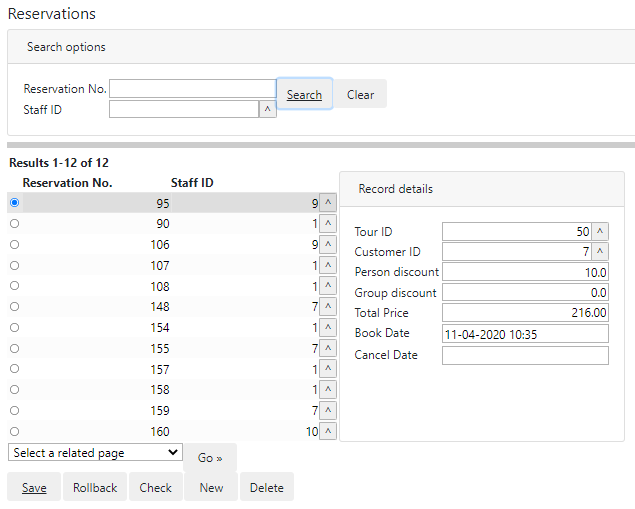
Task: Click into the Book Date field
Action: 525,334
